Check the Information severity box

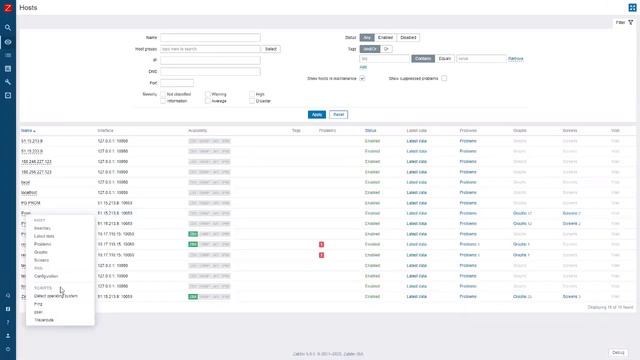pyautogui.click(x=163, y=101)
